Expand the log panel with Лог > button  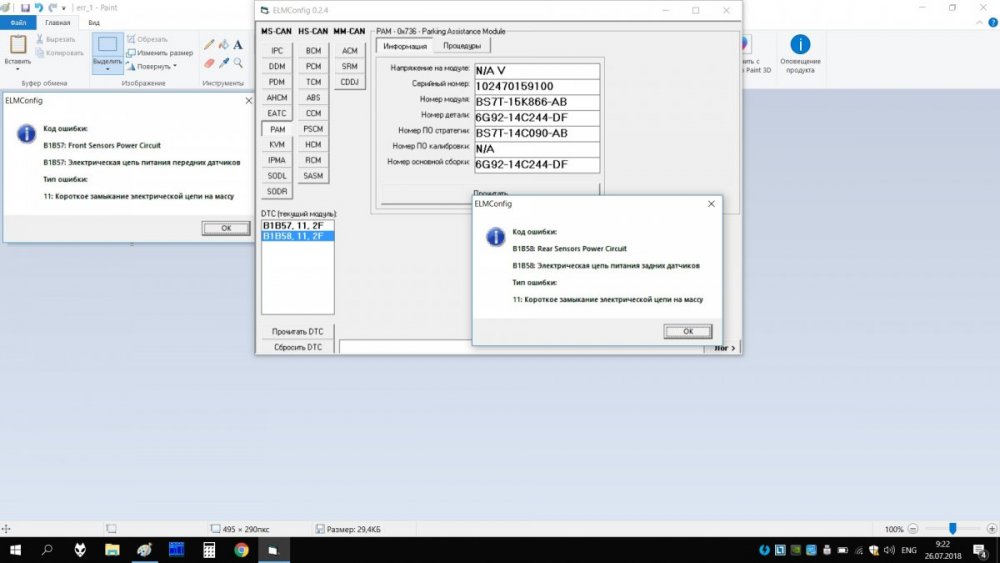(x=724, y=348)
